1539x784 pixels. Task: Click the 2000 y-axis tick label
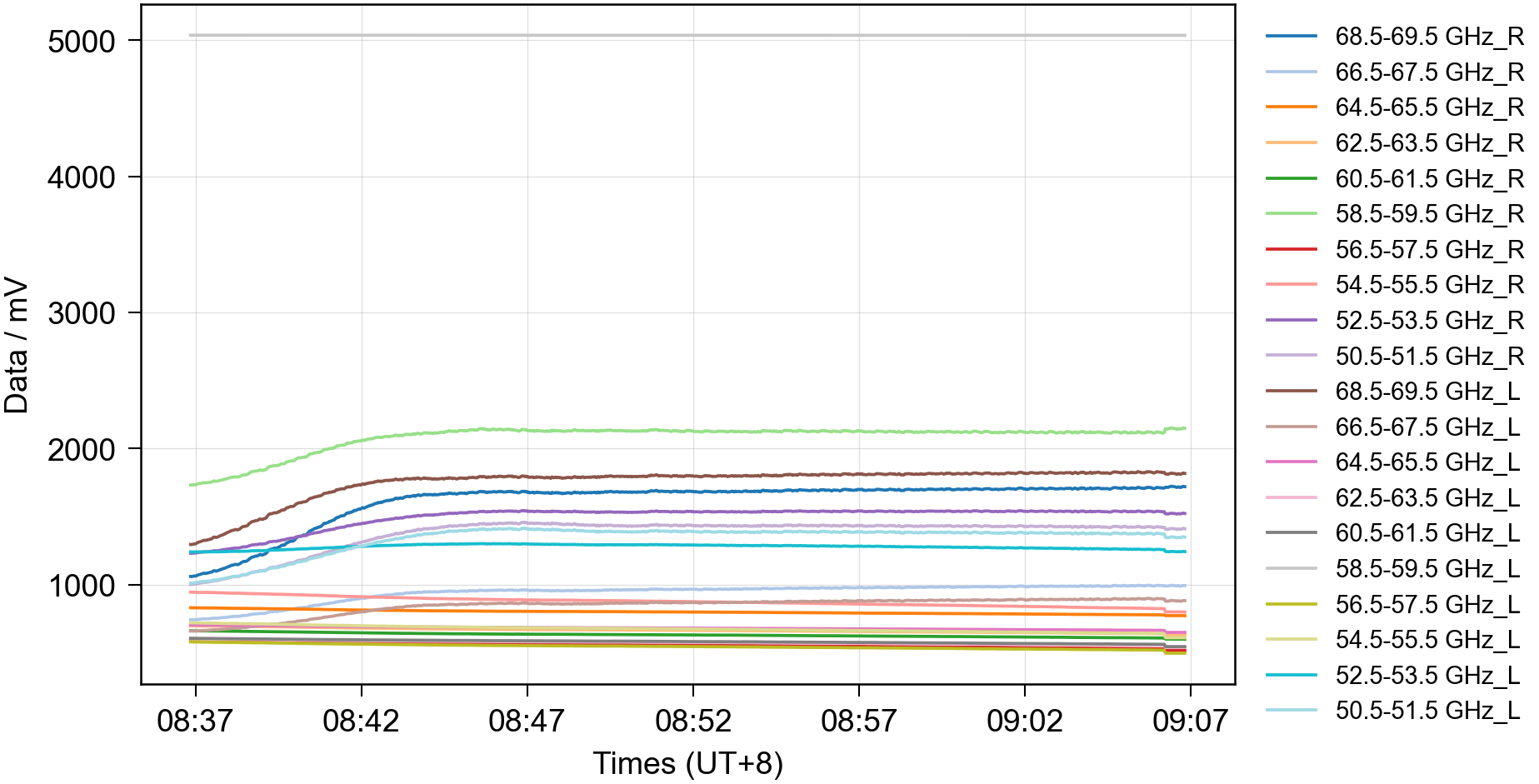click(82, 450)
